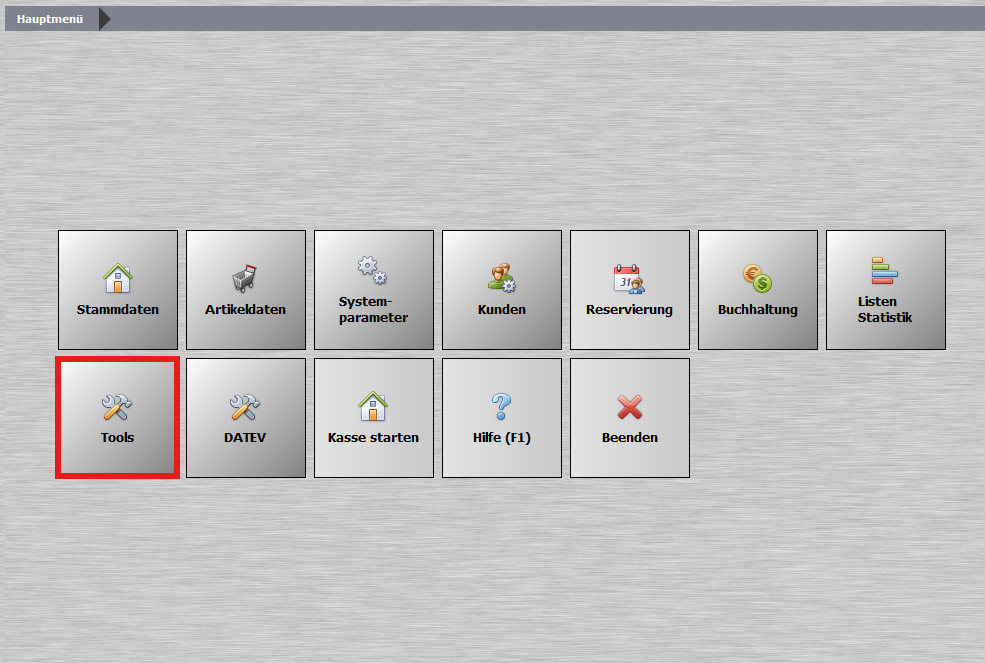Select the bar chart icon for Listen Statistik
The height and width of the screenshot is (663, 985).
885,270
